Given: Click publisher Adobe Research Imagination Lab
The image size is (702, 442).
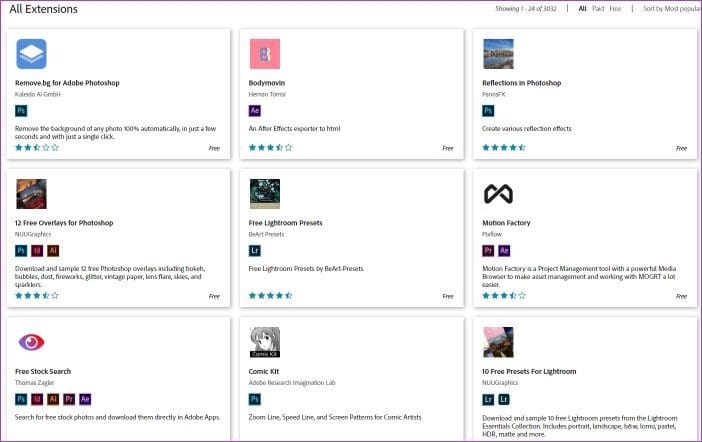Looking at the screenshot, I should pyautogui.click(x=292, y=383).
